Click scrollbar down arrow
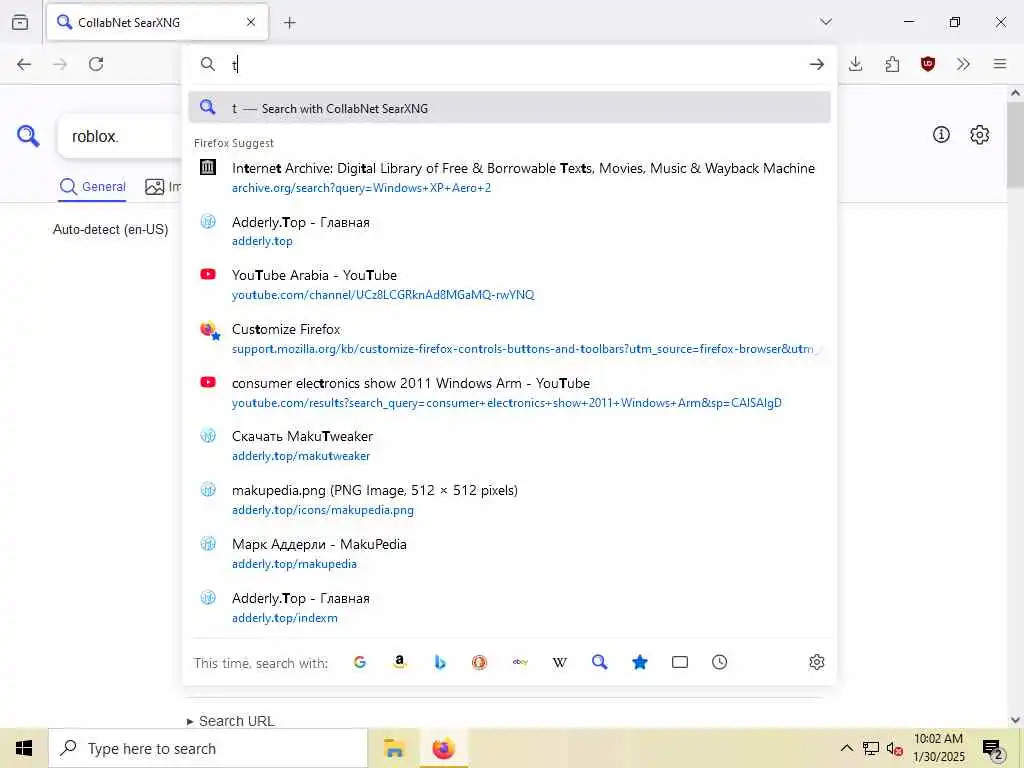The height and width of the screenshot is (768, 1024). (x=1015, y=720)
